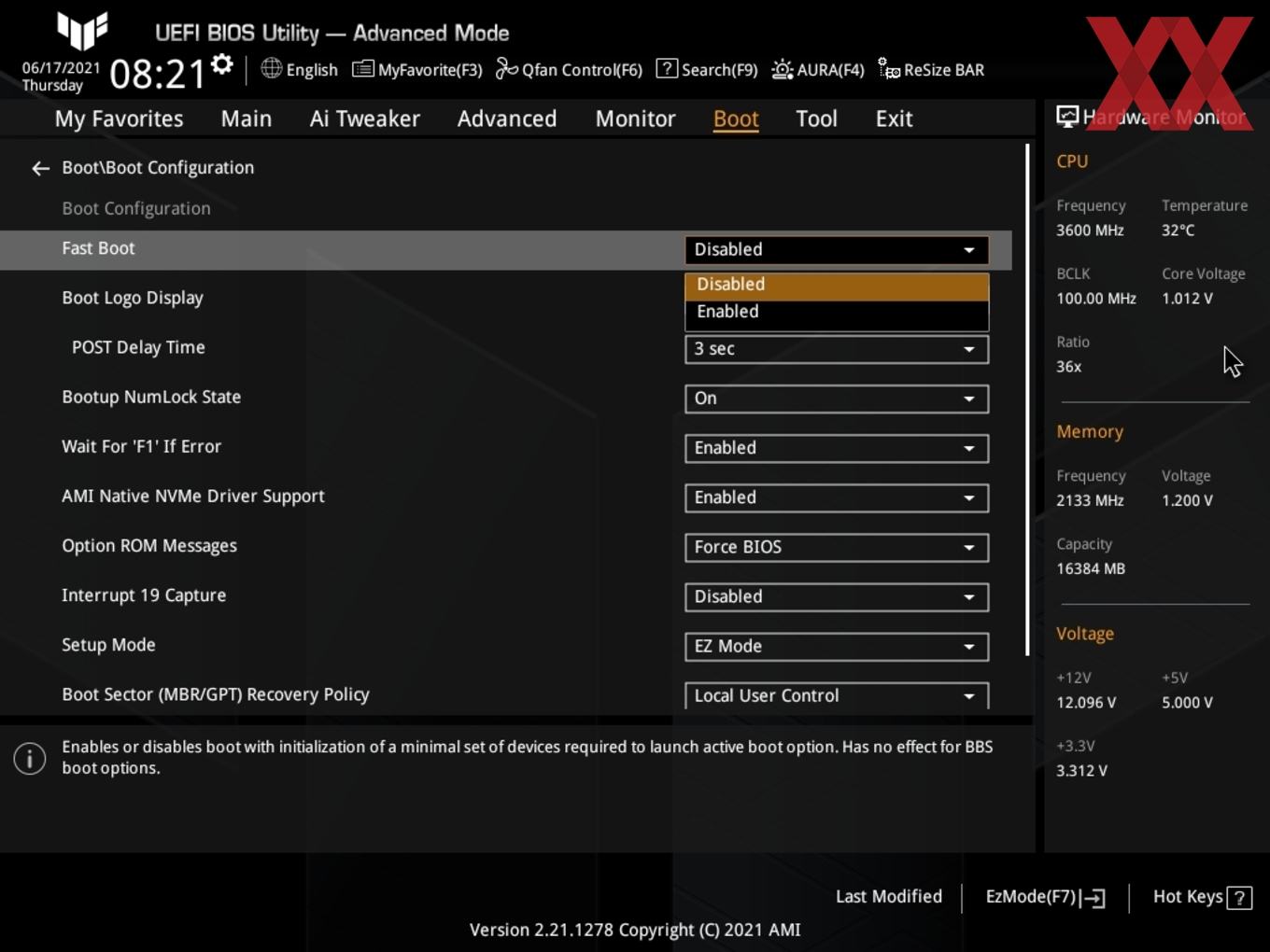The height and width of the screenshot is (952, 1270).
Task: Open the Ai Tweaker tab
Action: coord(365,119)
